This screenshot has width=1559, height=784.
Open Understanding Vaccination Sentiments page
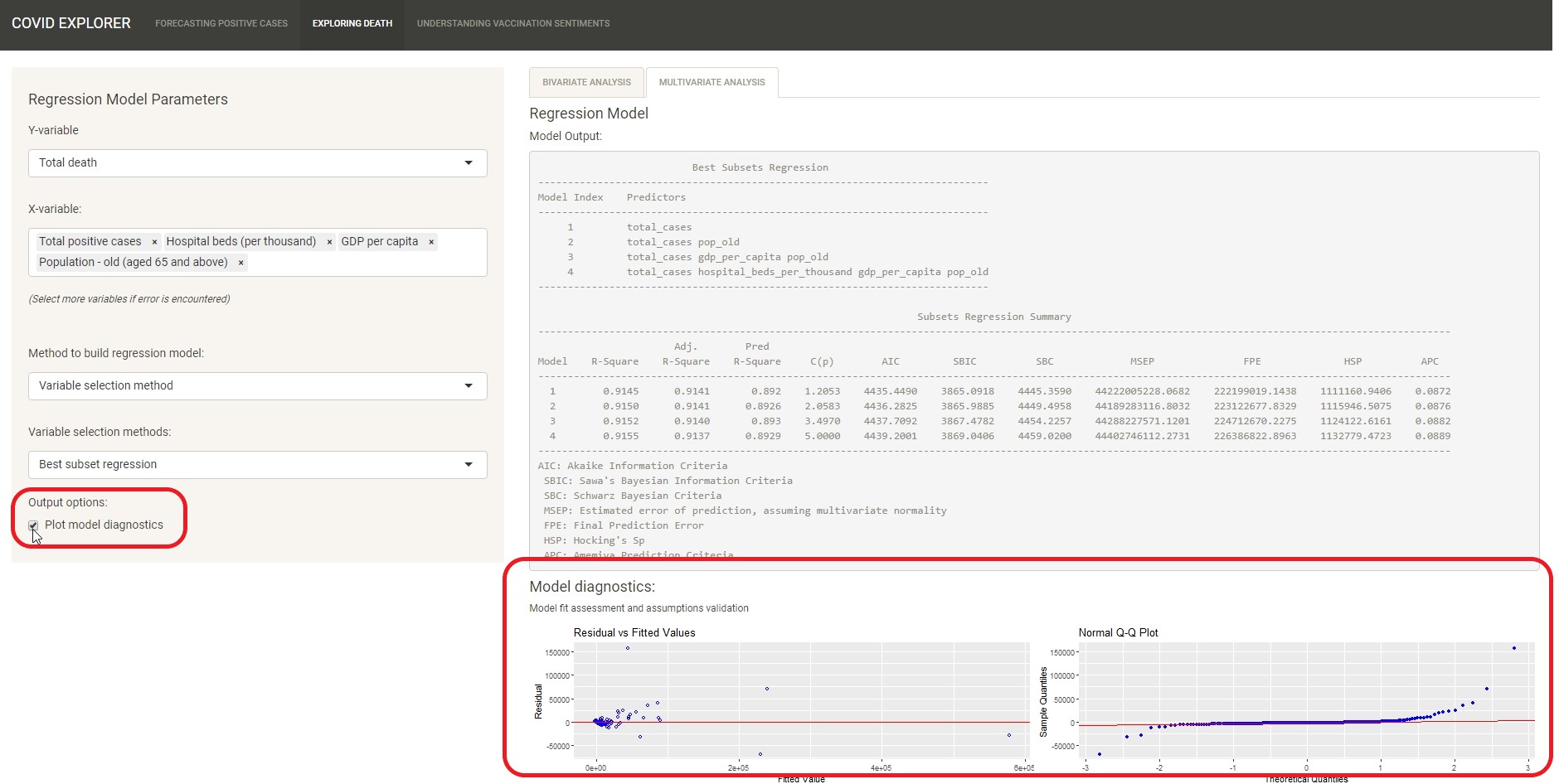(x=513, y=23)
